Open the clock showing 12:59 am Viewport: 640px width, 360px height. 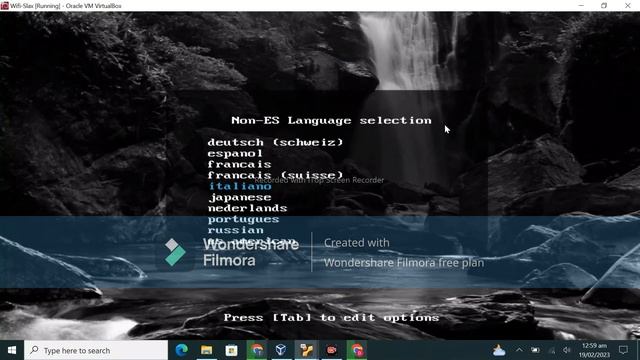pos(594,350)
